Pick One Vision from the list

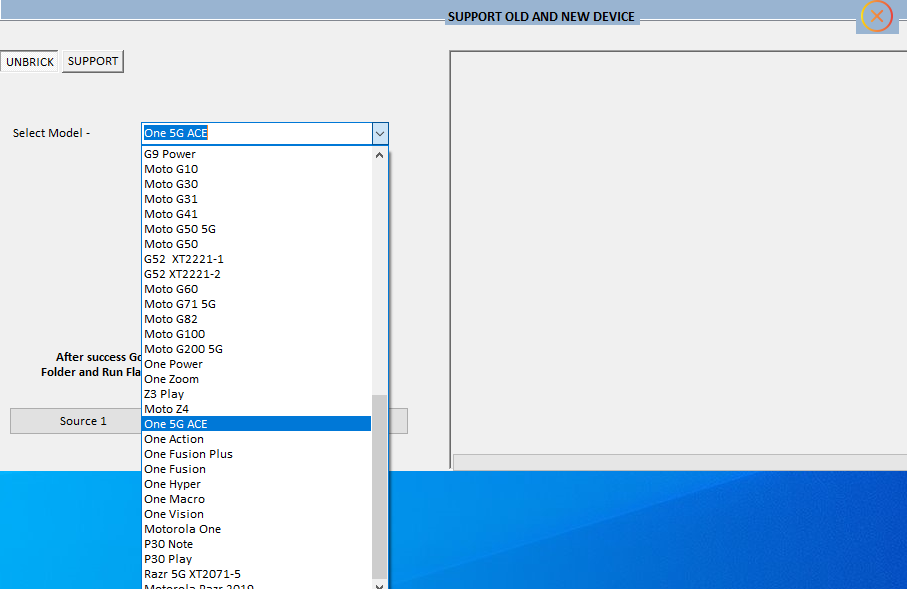[x=256, y=514]
